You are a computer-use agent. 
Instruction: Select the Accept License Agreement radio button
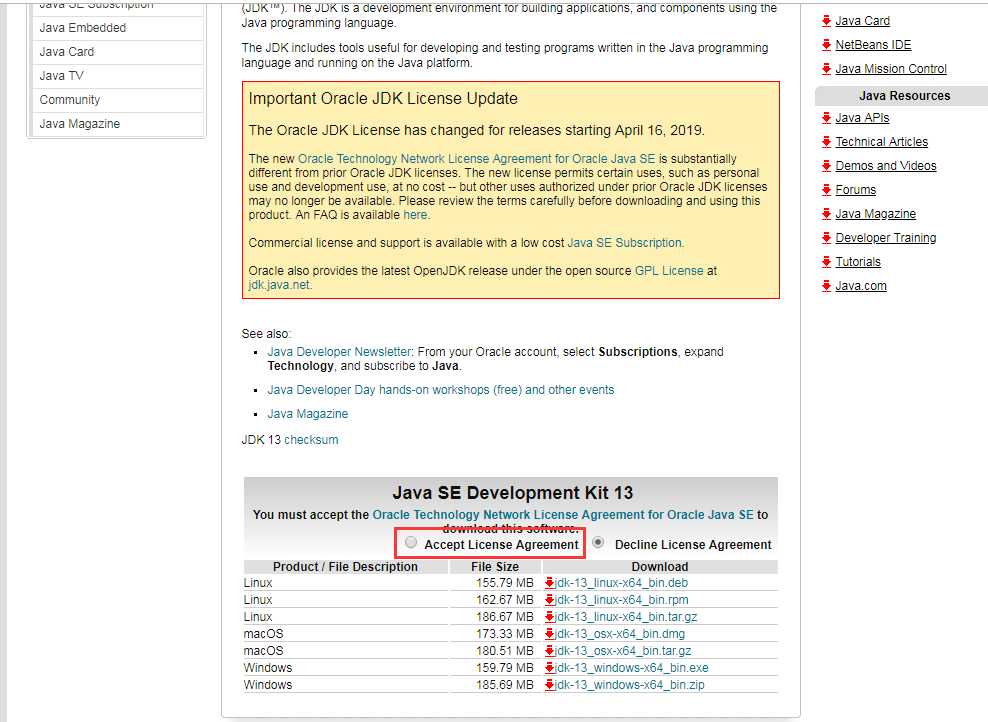click(x=411, y=542)
